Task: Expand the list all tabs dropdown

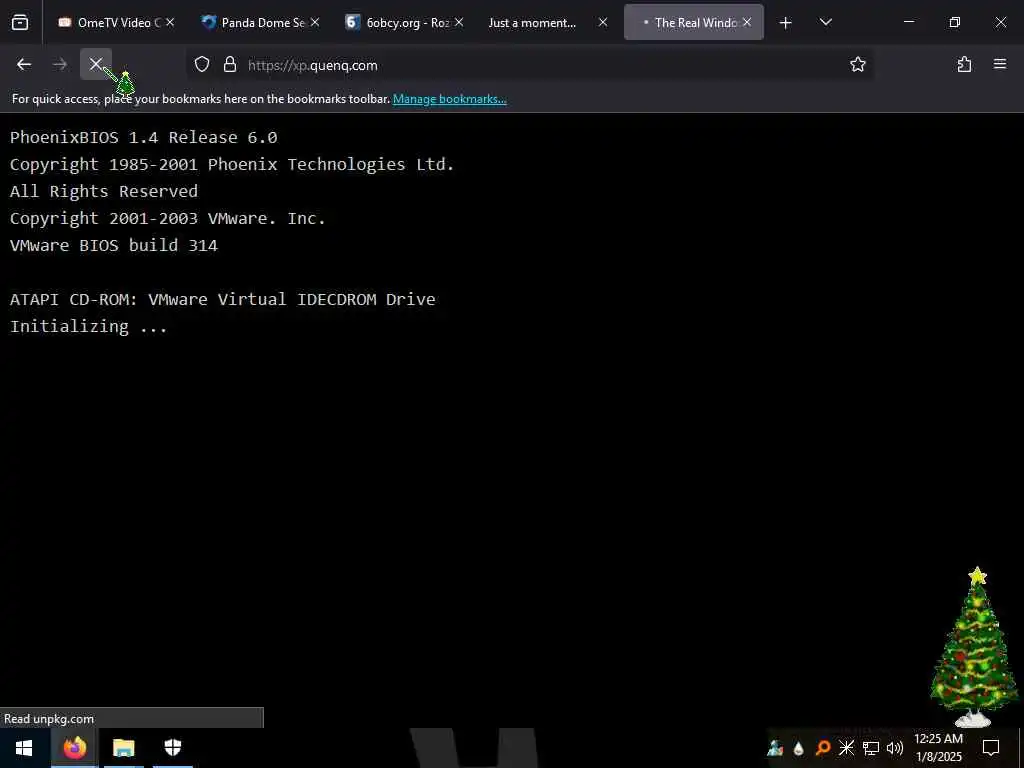Action: 825,22
